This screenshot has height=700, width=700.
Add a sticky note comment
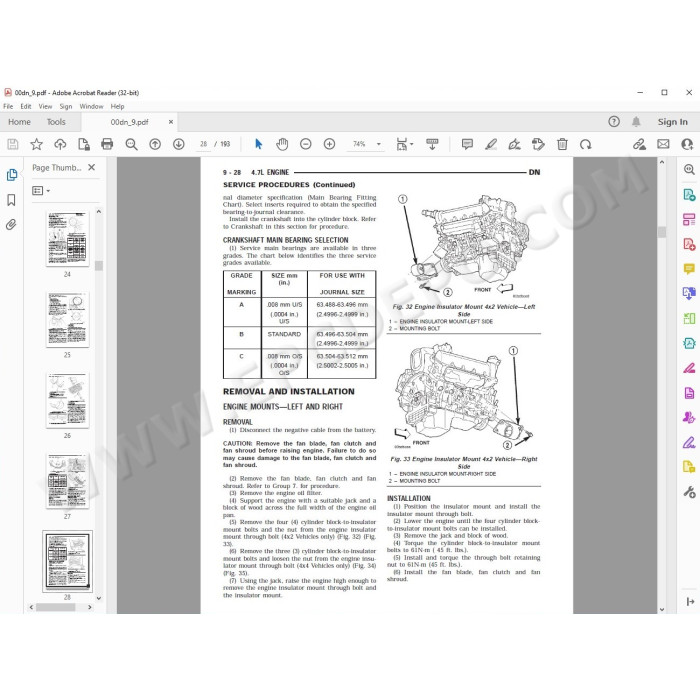(467, 144)
